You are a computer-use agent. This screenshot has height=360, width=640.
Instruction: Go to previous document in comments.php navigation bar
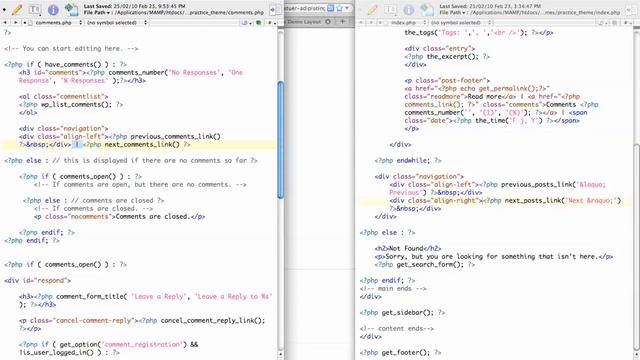coord(5,22)
